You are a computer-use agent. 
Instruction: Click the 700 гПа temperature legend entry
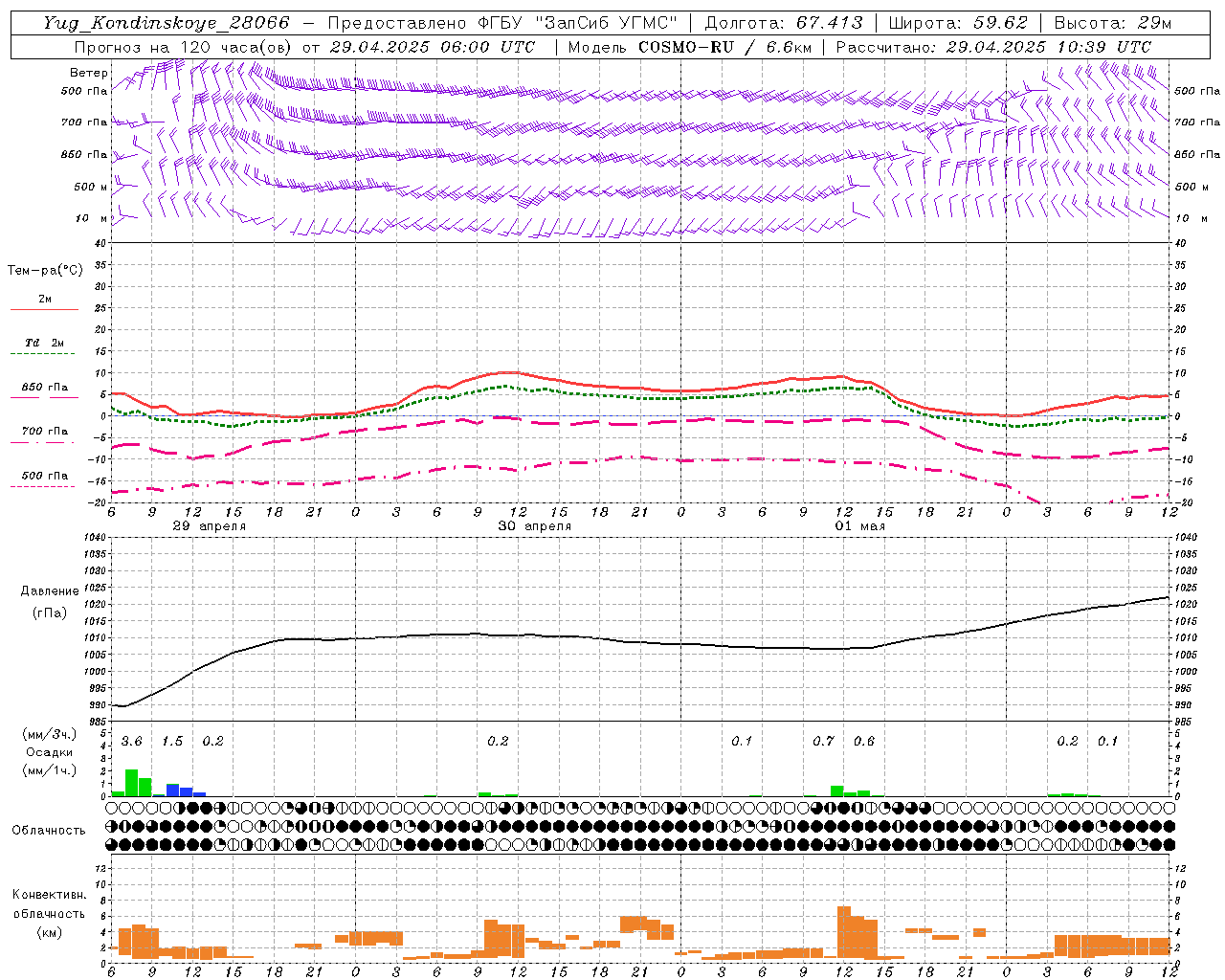(x=45, y=432)
